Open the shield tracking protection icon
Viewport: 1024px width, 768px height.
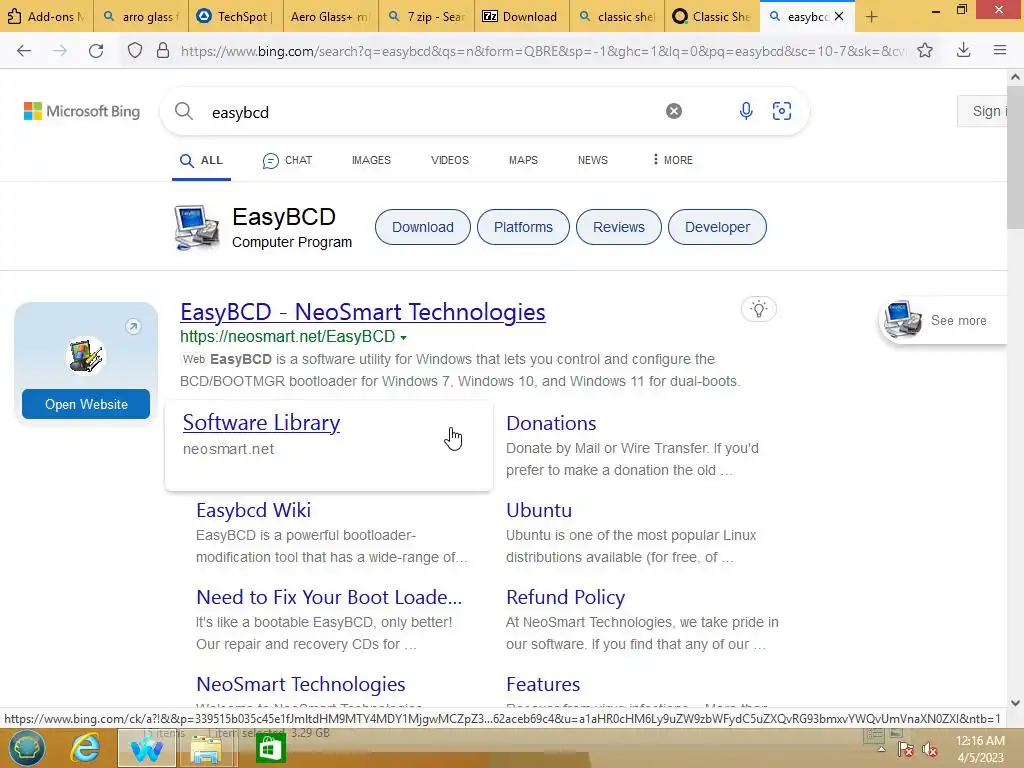tap(135, 50)
